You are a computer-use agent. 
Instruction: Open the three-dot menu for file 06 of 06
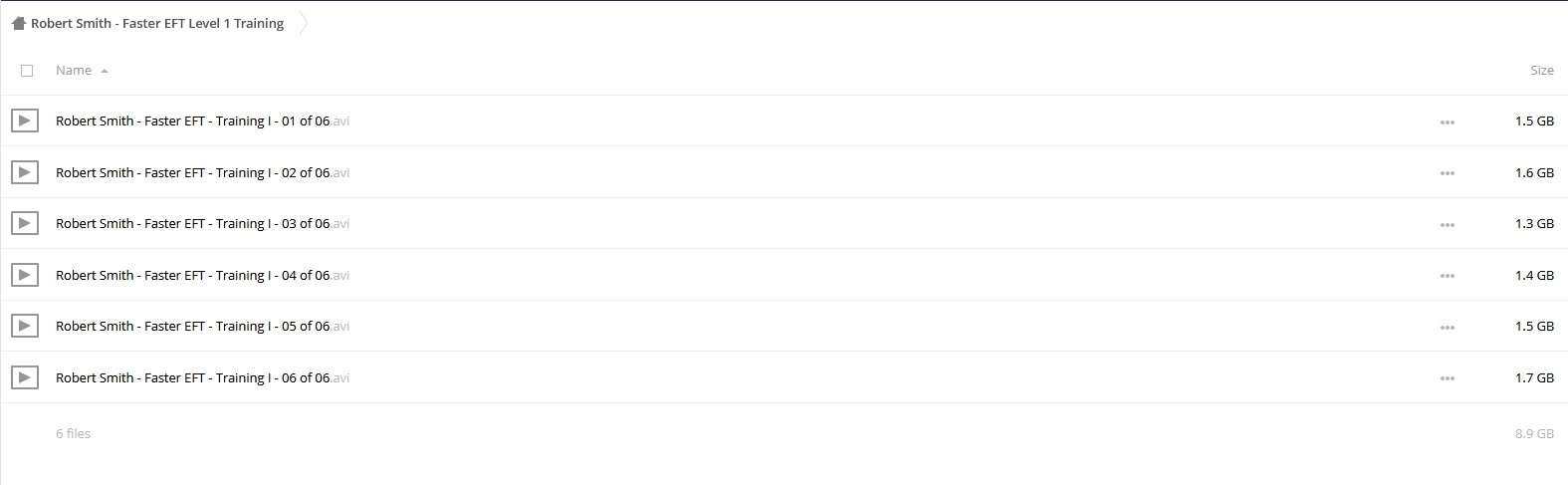(x=1447, y=378)
